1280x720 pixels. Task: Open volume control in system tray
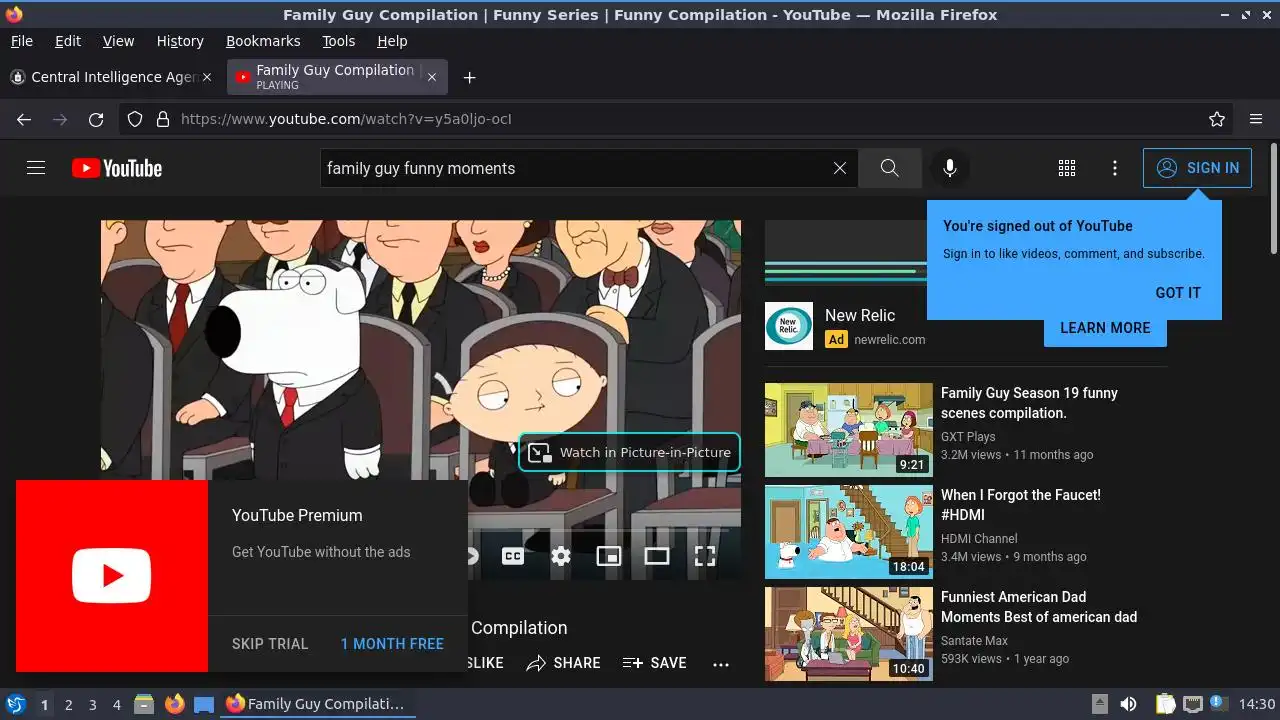click(1128, 704)
